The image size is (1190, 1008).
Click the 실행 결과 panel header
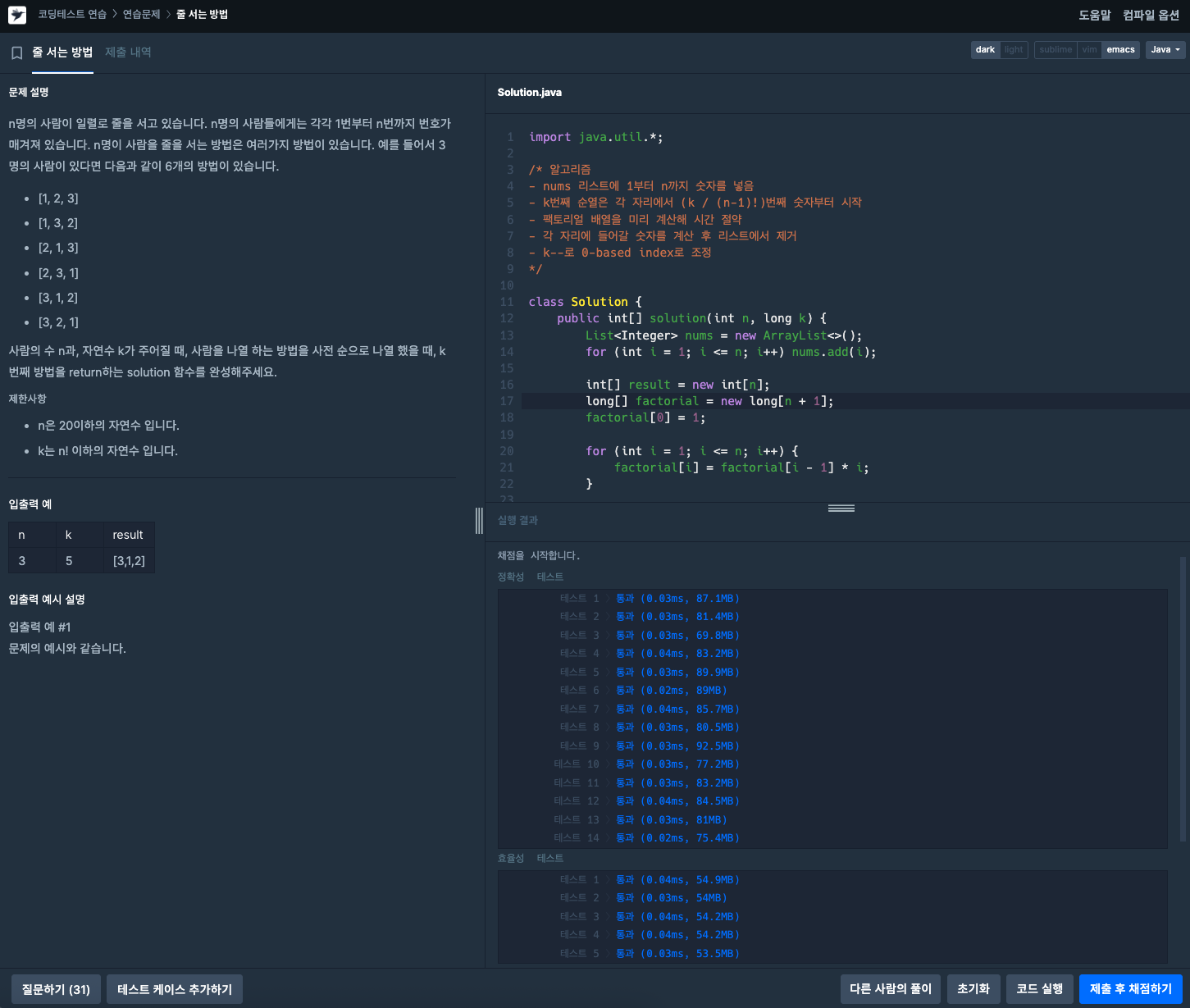(x=517, y=520)
